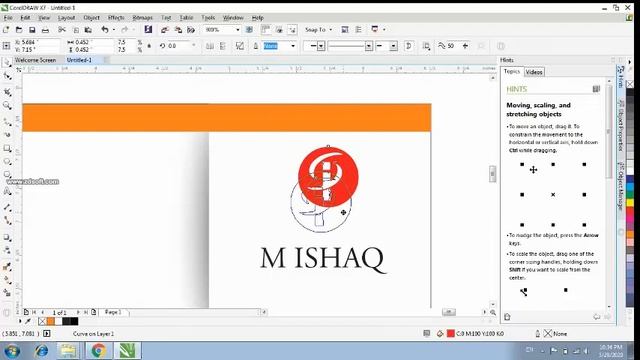Select the Zoom magnifier tool in toolbox
Viewport: 640px width, 360px height.
pos(7,106)
